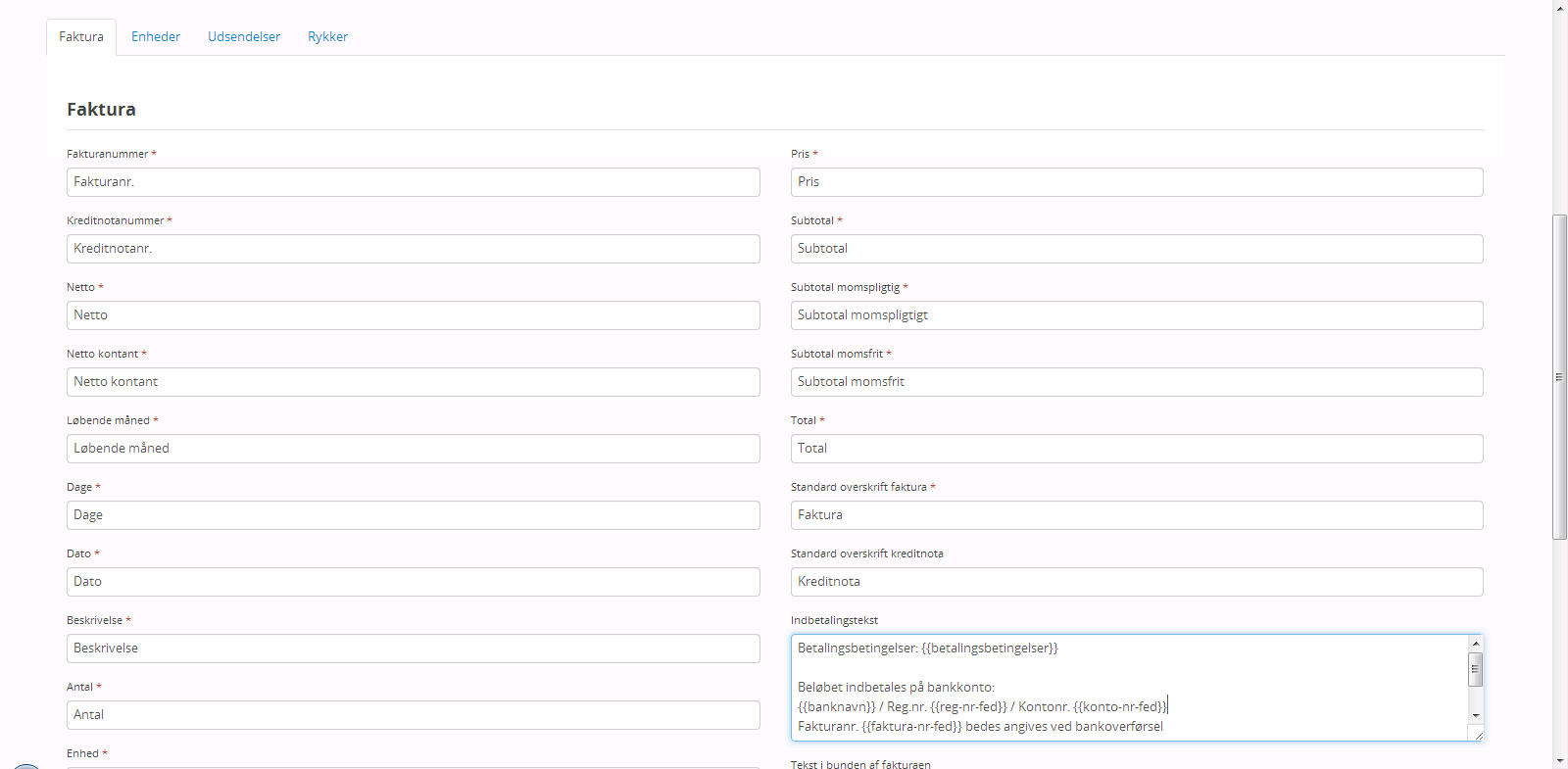The width and height of the screenshot is (1568, 769).
Task: Focus the Kreditnotanummer text field
Action: tap(413, 249)
